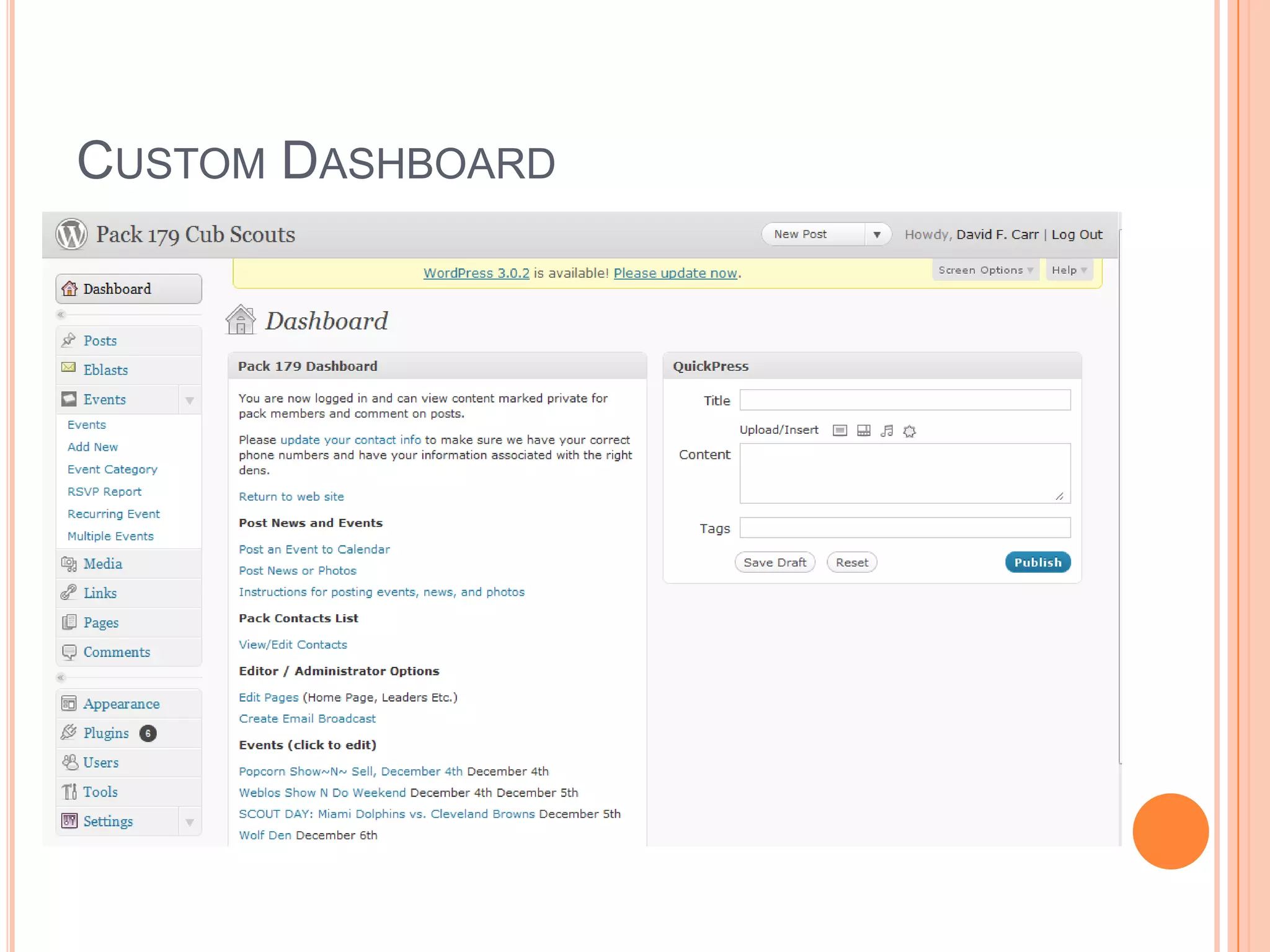Viewport: 1270px width, 952px height.
Task: Click the Pages icon in sidebar
Action: [69, 622]
